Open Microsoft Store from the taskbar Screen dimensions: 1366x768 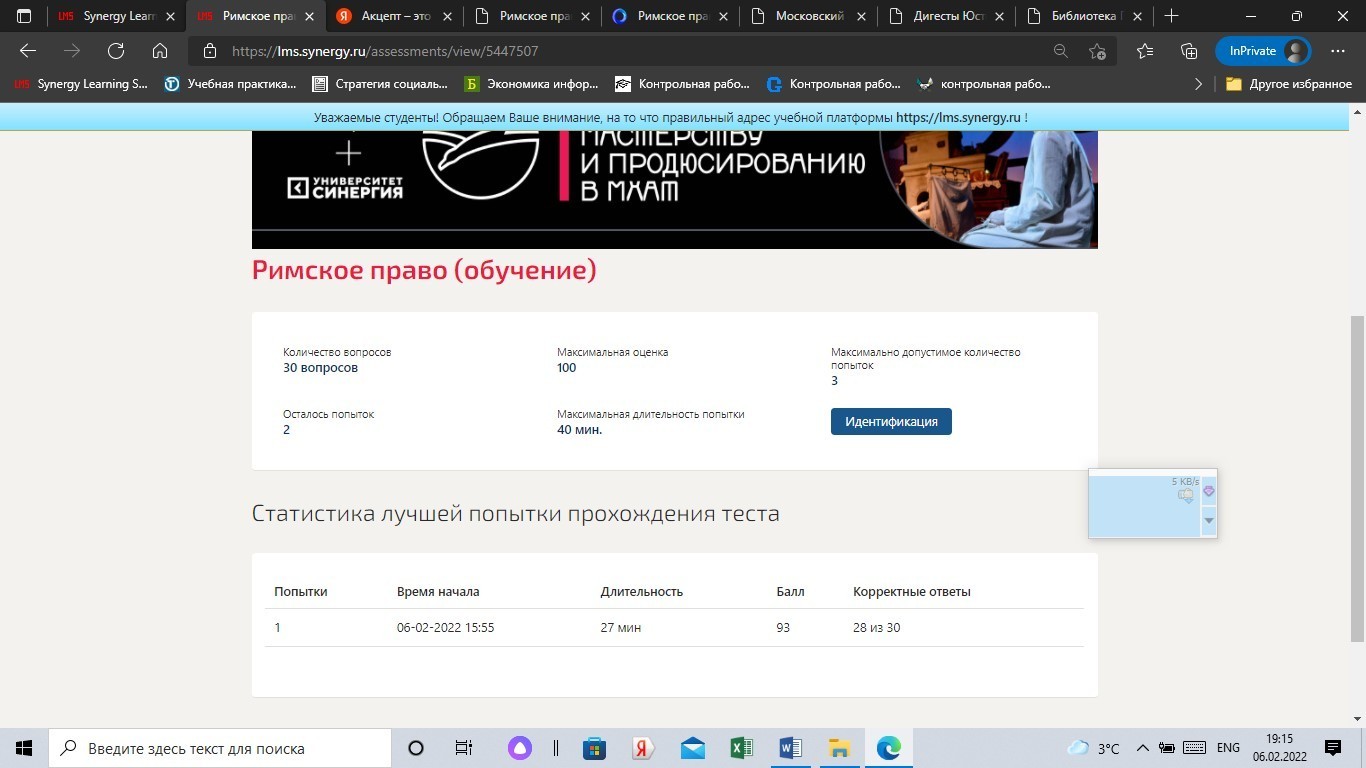pyautogui.click(x=595, y=748)
